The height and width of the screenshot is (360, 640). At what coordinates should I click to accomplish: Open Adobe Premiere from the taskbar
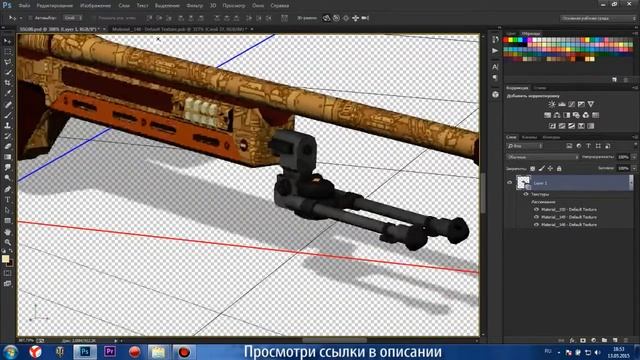110,352
